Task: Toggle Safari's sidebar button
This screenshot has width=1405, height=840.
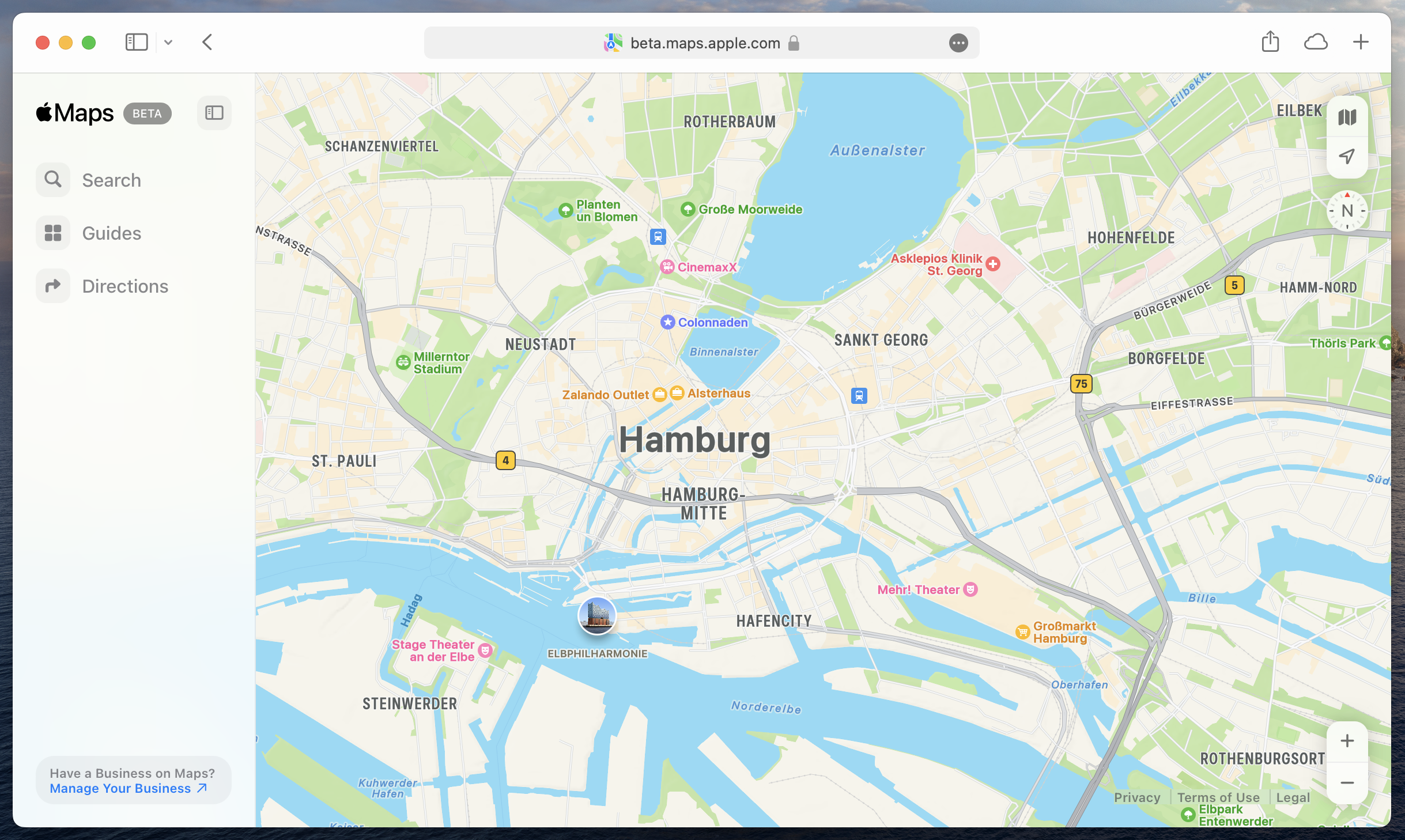Action: point(137,42)
